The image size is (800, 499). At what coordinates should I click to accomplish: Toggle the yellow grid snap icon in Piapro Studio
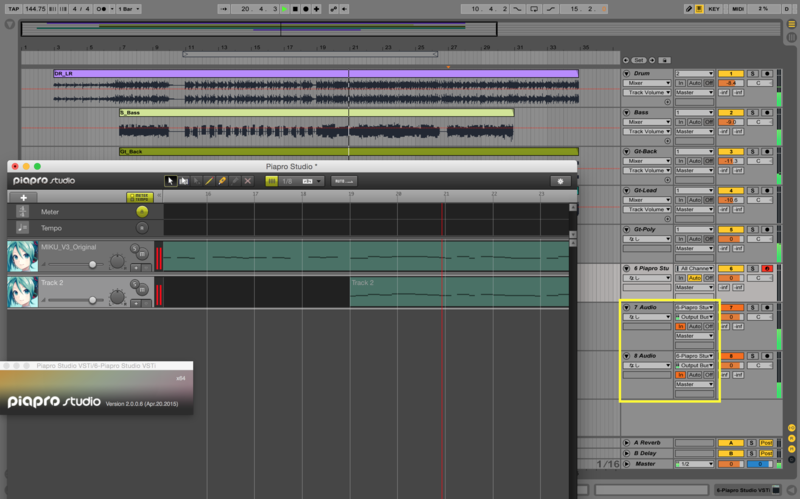(272, 181)
